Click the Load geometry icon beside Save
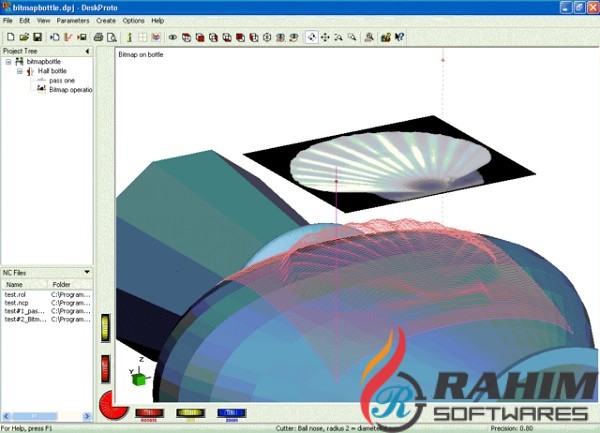The image size is (600, 433). pyautogui.click(x=55, y=37)
